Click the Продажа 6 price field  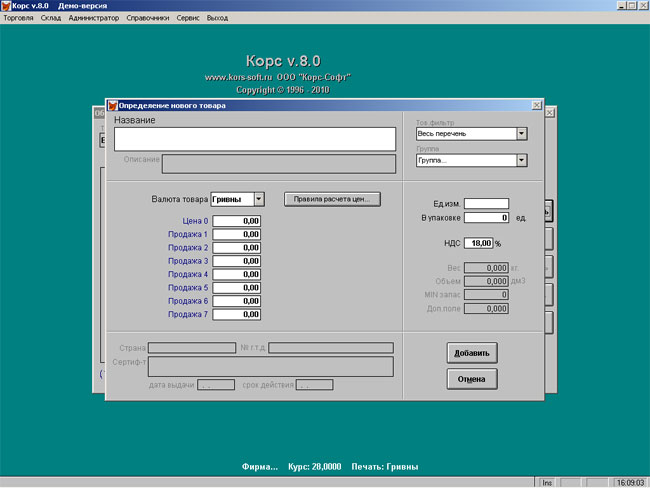point(237,301)
